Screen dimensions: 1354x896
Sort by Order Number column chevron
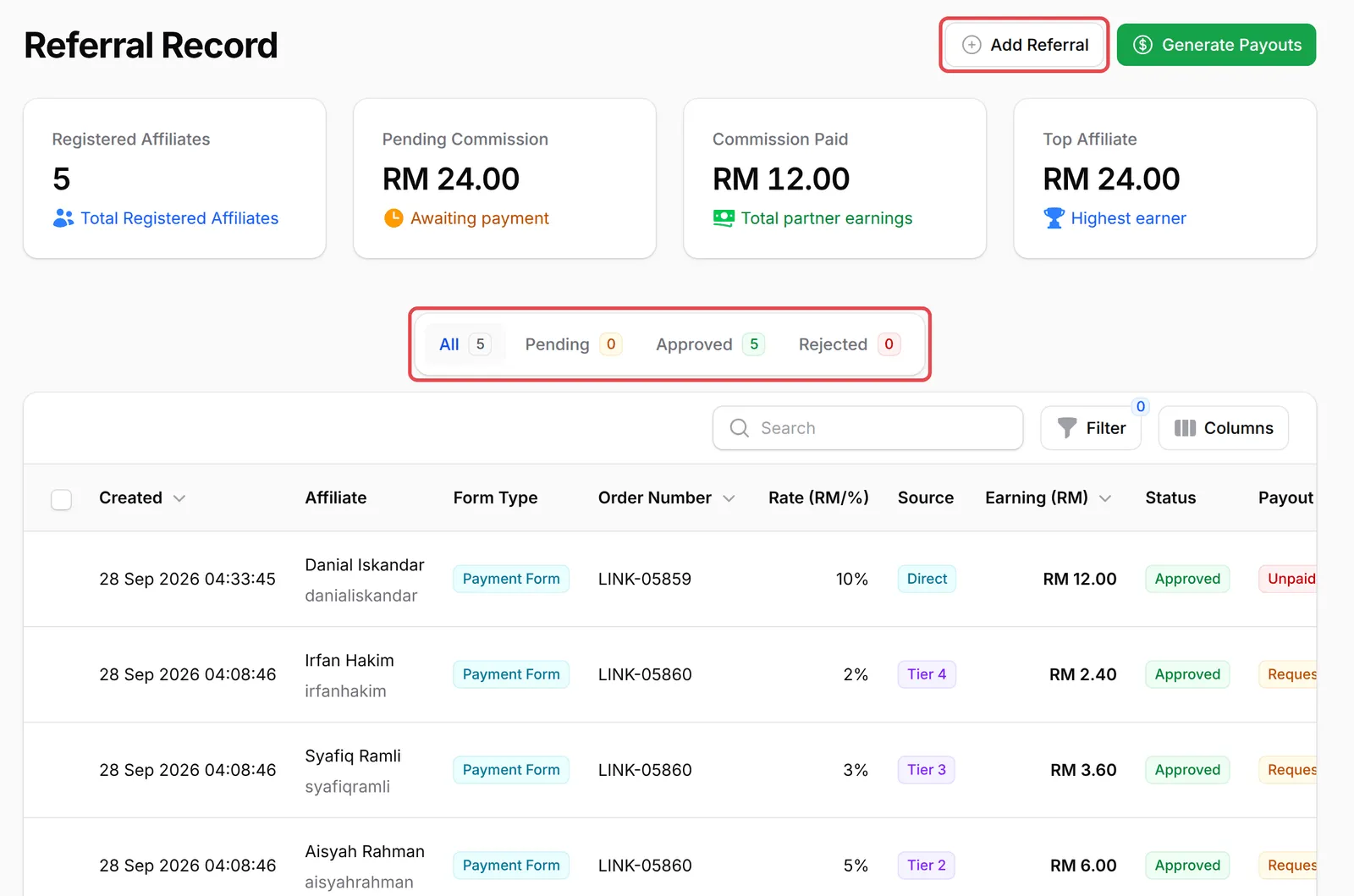[x=729, y=498]
